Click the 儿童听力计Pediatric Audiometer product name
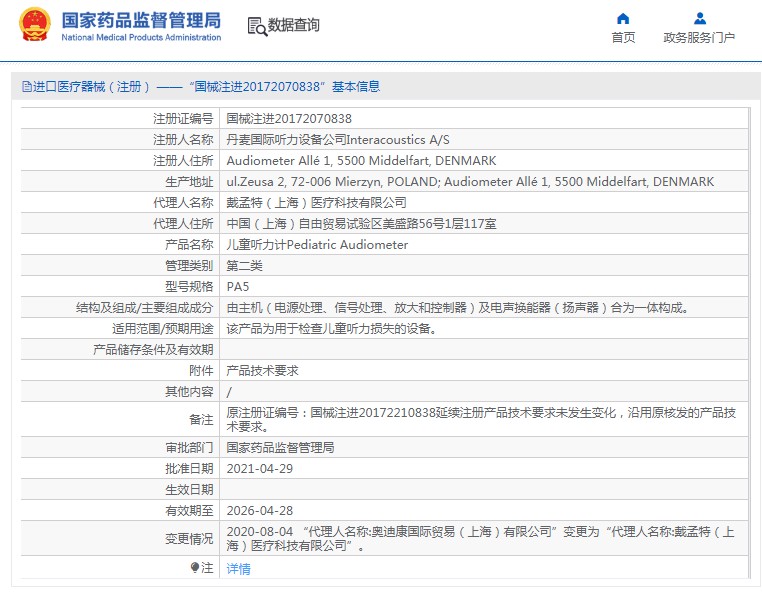Image resolution: width=762 pixels, height=595 pixels. pyautogui.click(x=317, y=244)
